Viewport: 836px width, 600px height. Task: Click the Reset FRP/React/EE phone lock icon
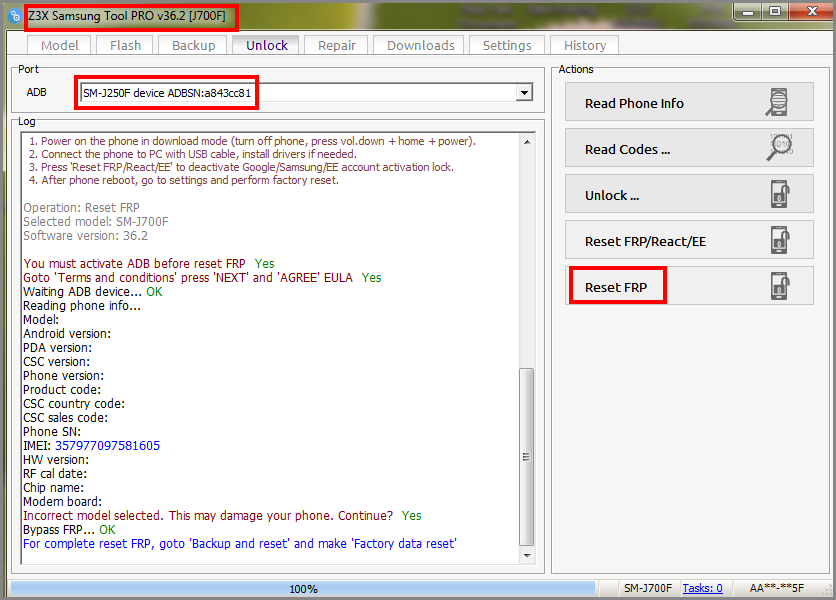pos(780,239)
